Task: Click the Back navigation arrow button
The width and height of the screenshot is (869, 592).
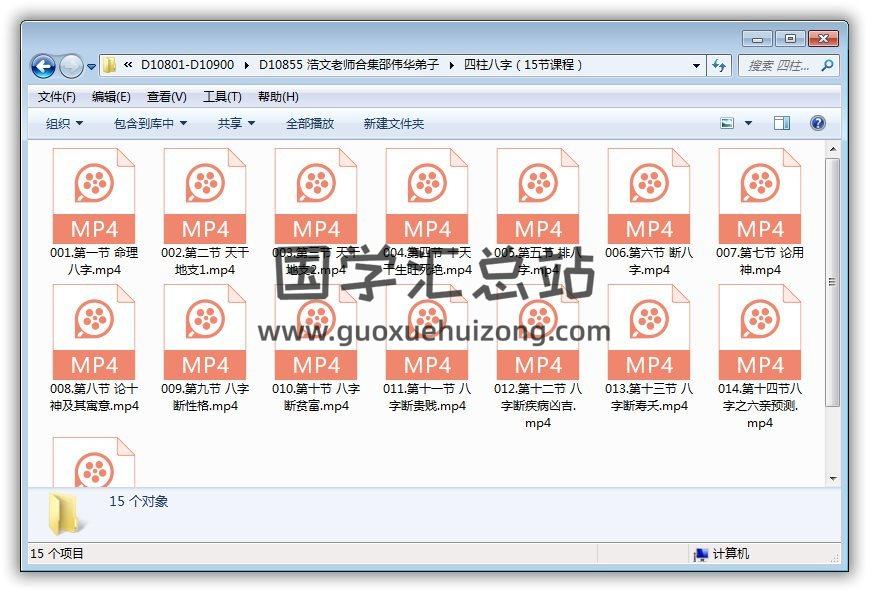Action: [x=43, y=66]
